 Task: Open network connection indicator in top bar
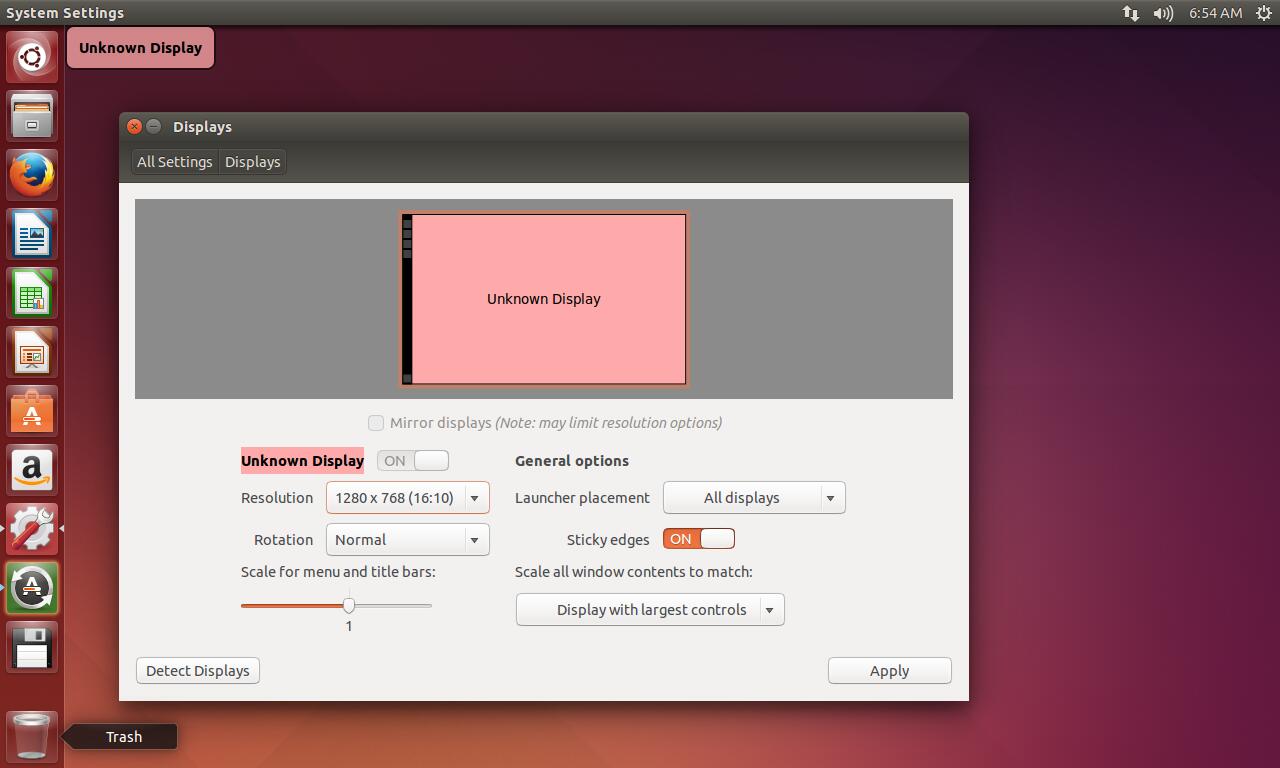[1130, 13]
